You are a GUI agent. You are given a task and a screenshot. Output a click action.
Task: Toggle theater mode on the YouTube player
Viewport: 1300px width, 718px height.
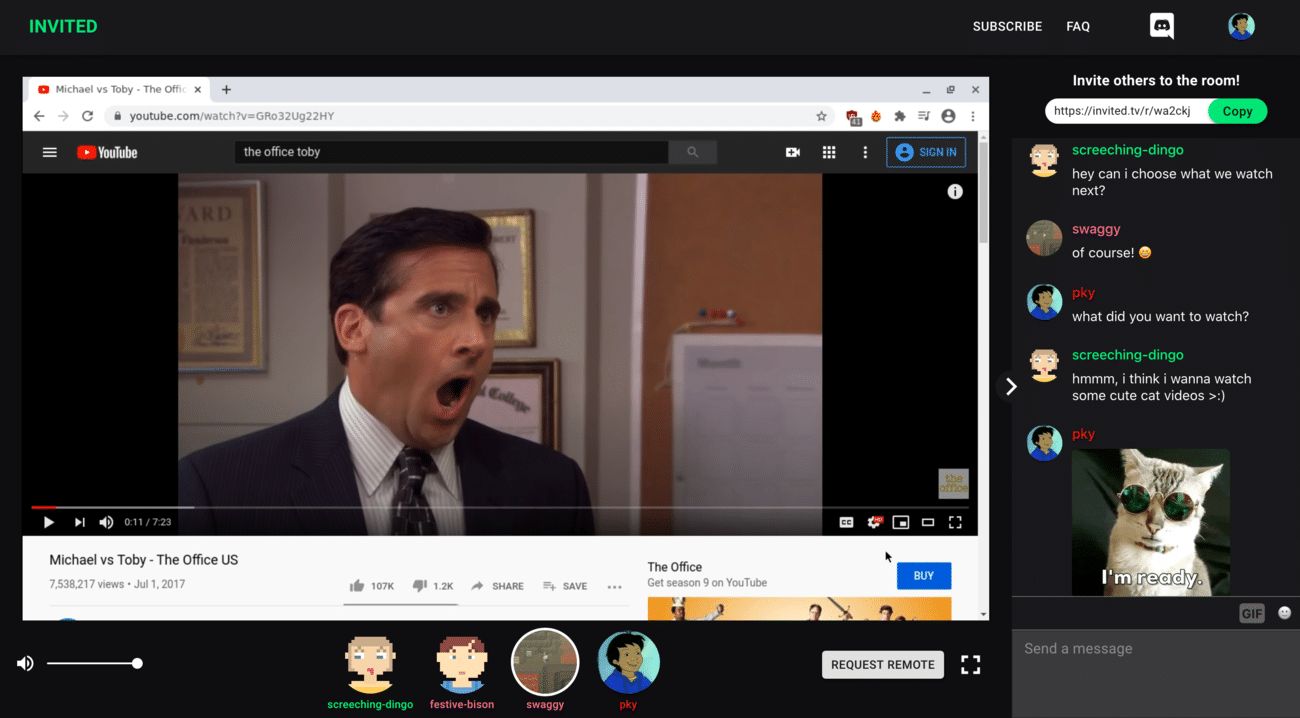click(928, 521)
